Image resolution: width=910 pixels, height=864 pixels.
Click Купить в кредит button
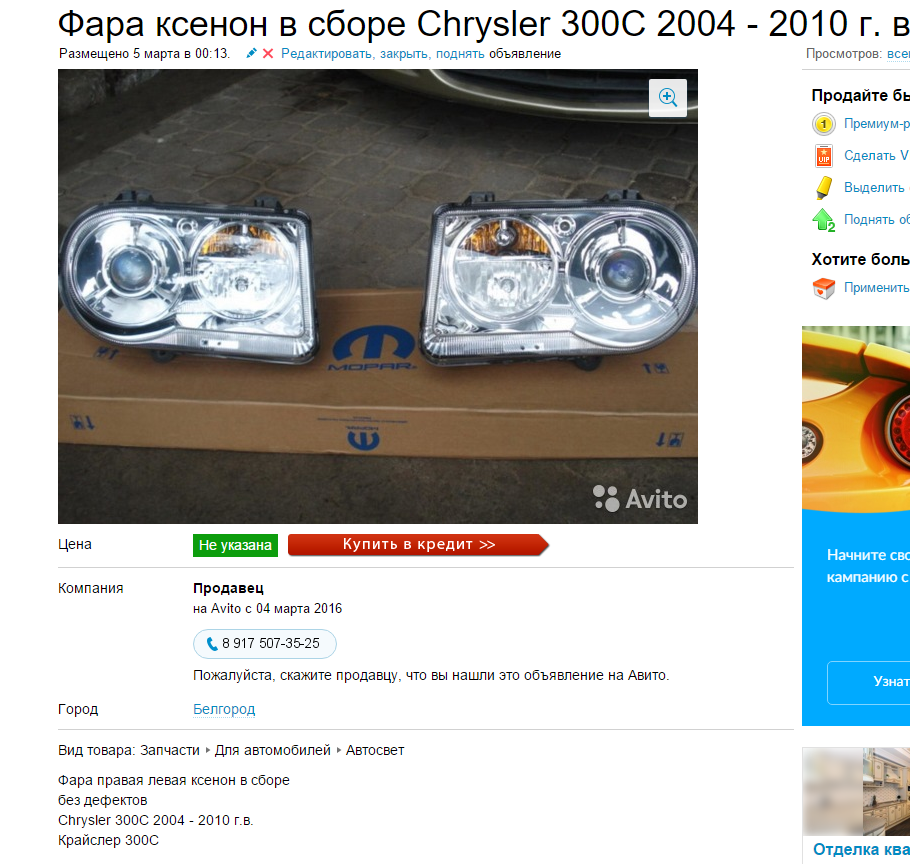point(418,544)
